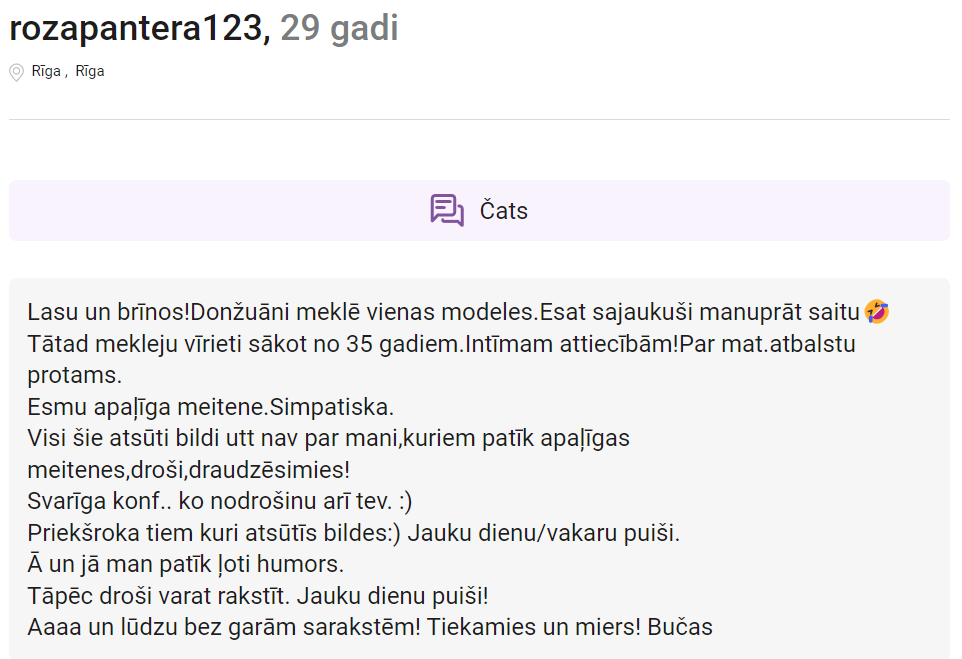This screenshot has width=962, height=659.
Task: Click the last line starting "Aaaa un lūdzu"
Action: 370,627
